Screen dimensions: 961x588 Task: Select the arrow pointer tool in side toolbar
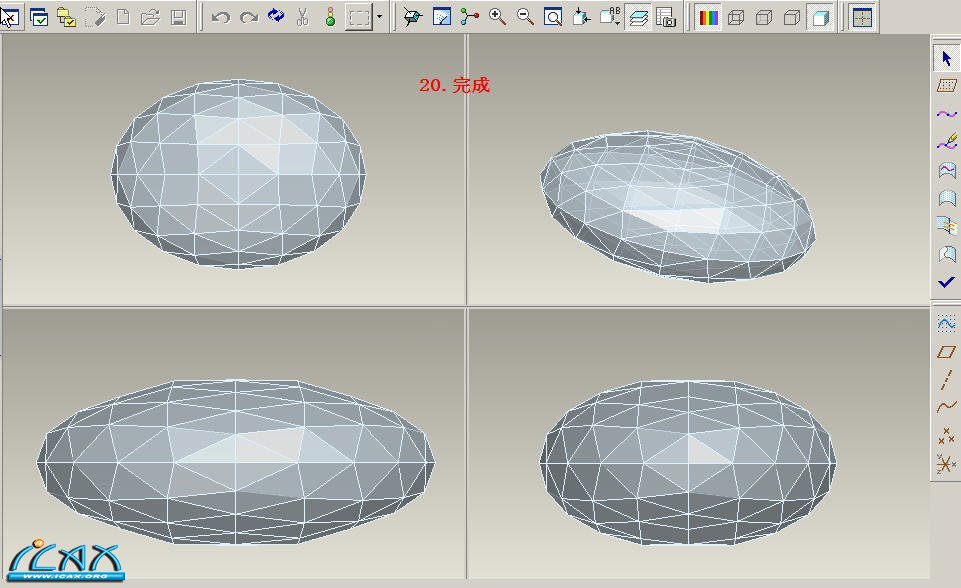point(946,59)
